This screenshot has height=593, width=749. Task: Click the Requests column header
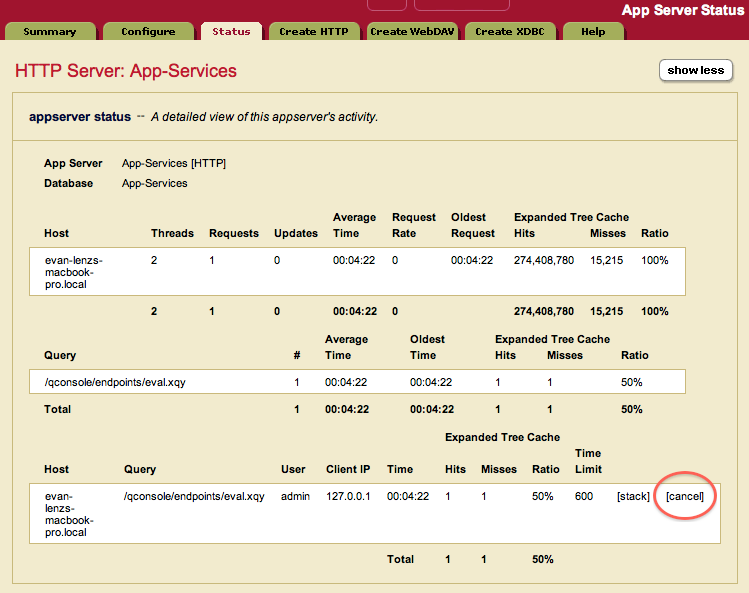[x=234, y=233]
